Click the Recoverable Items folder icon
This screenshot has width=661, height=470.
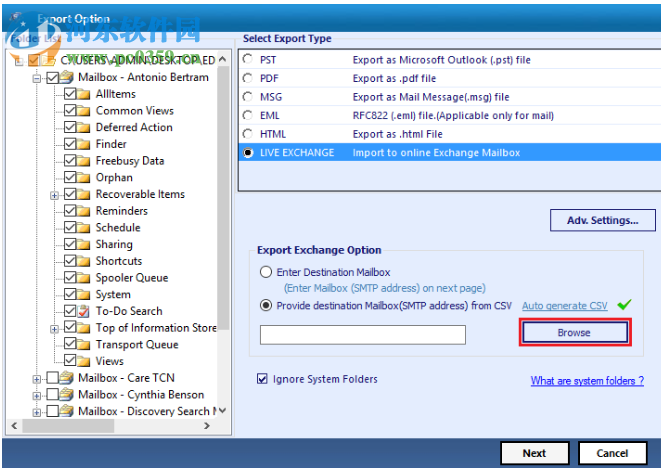(x=83, y=194)
